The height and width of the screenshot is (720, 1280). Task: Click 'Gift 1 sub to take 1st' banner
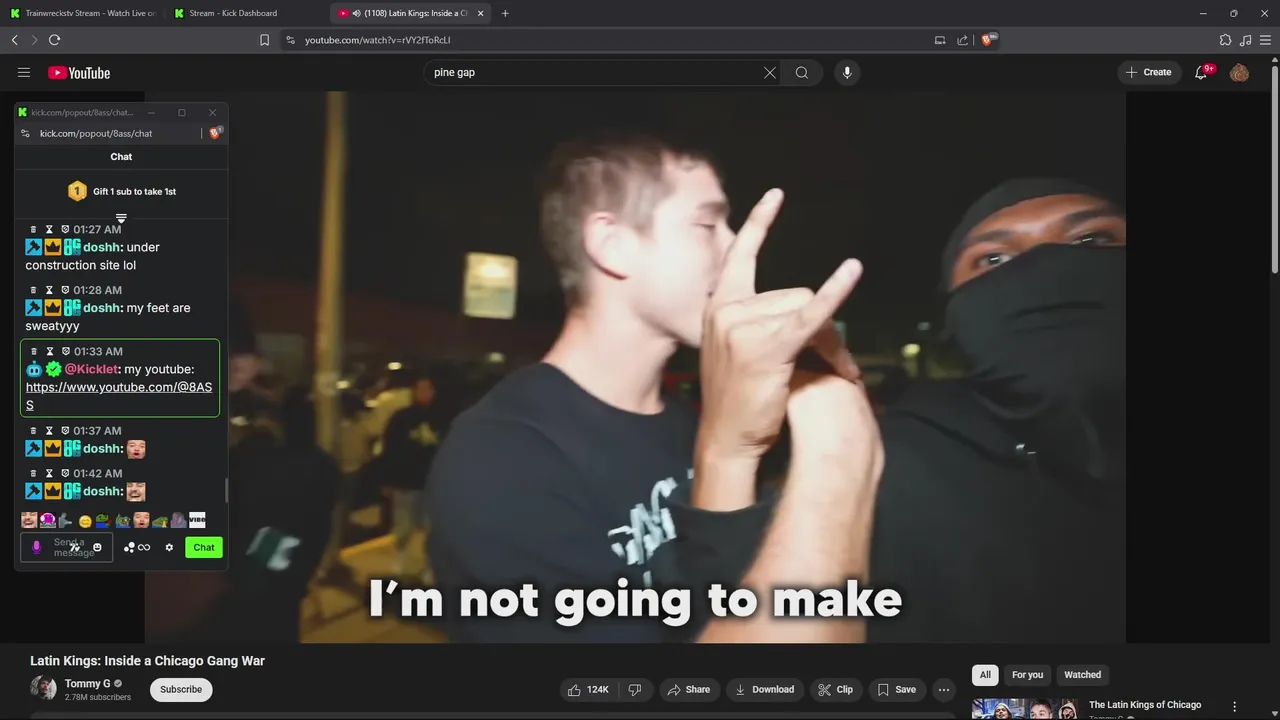121,191
